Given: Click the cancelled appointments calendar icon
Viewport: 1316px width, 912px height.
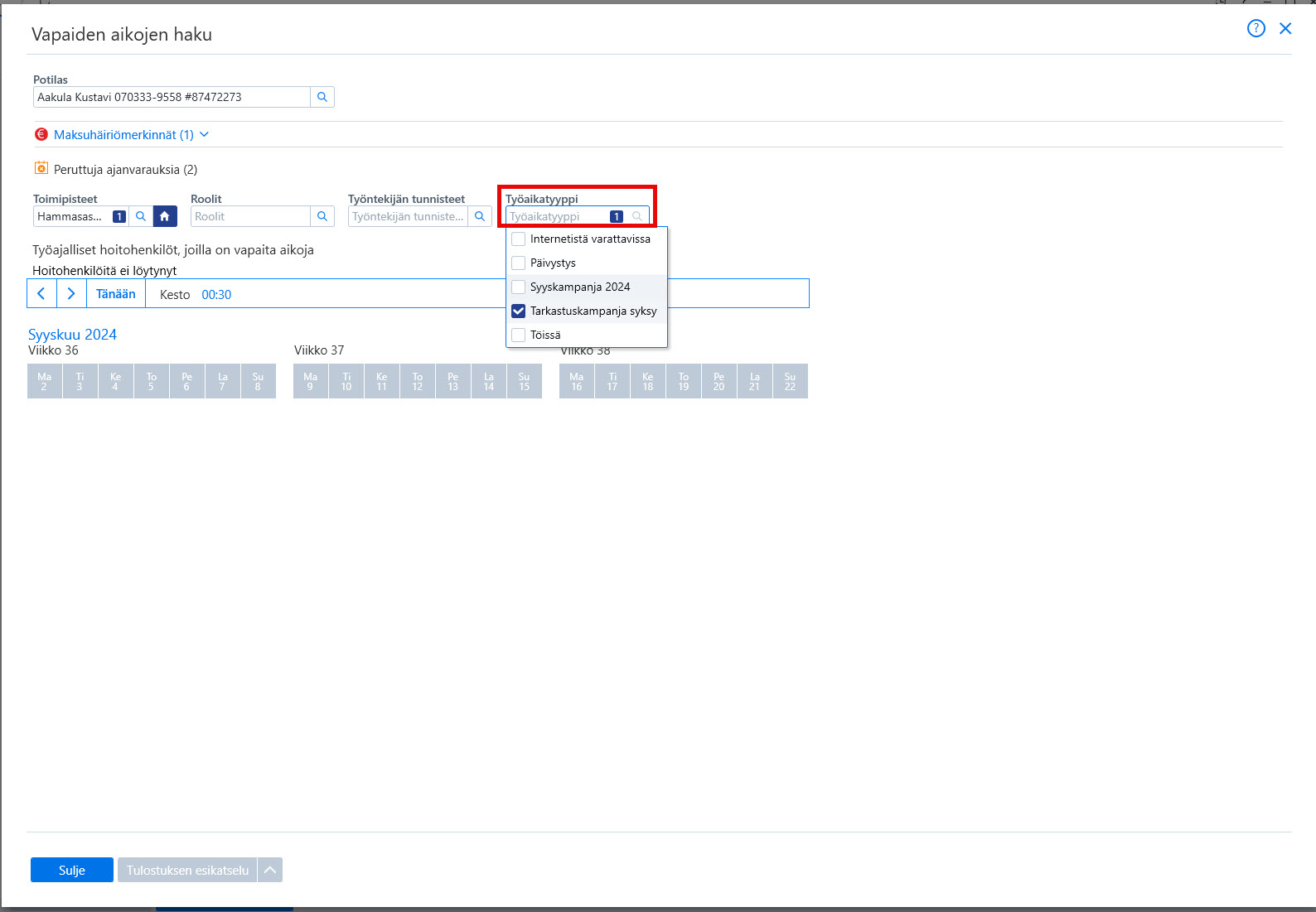Looking at the screenshot, I should coord(41,168).
